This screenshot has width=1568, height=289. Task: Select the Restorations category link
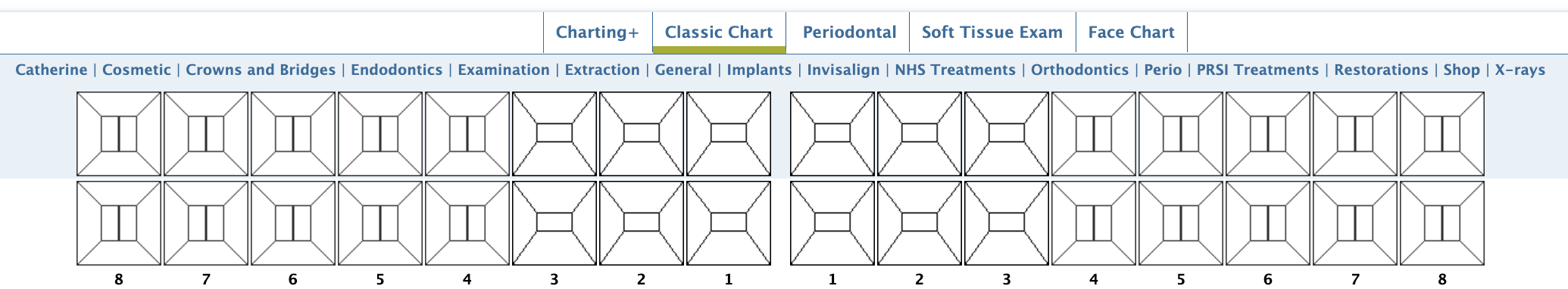coord(1381,70)
